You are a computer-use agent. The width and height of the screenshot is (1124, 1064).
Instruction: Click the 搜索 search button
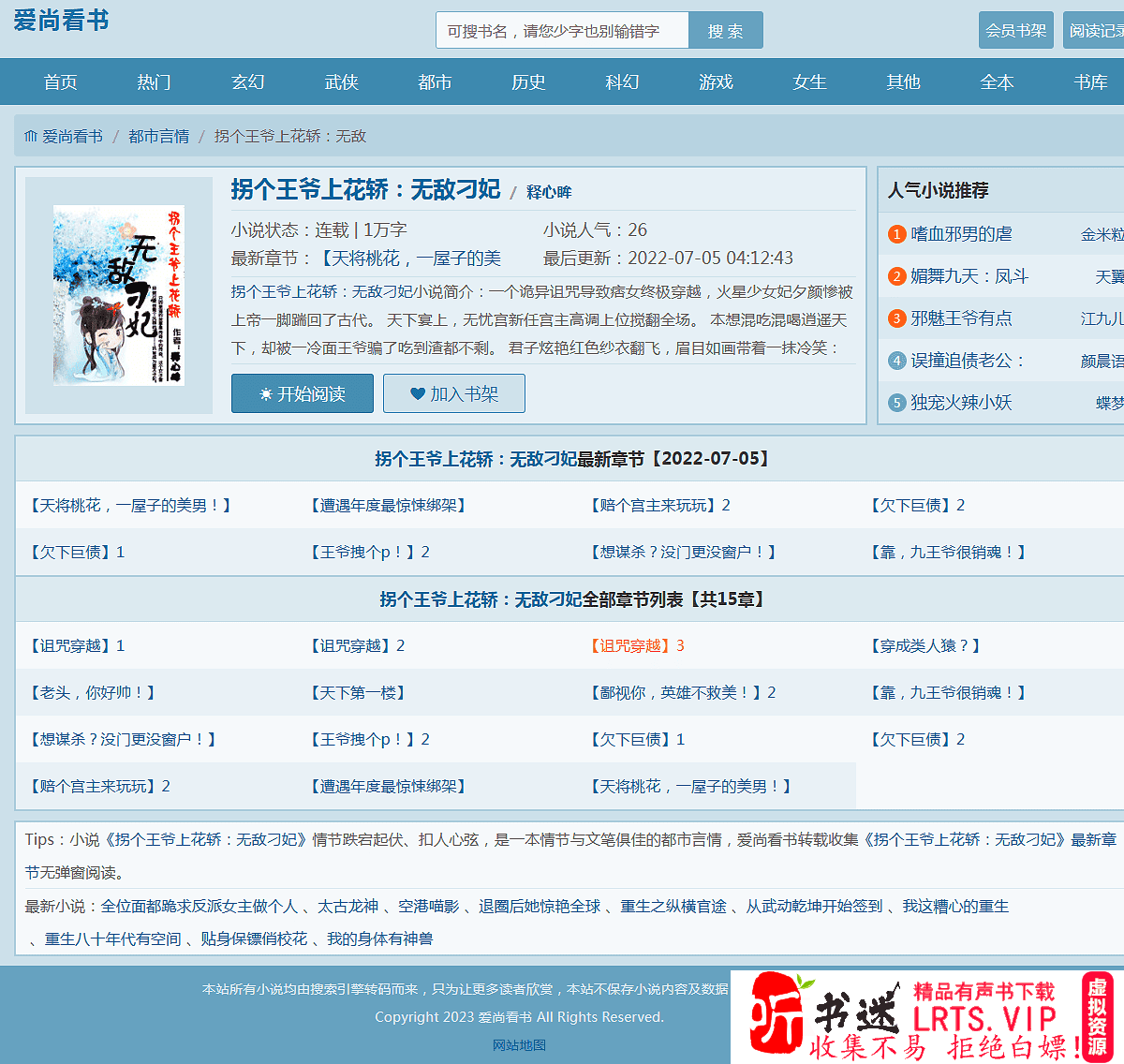725,30
